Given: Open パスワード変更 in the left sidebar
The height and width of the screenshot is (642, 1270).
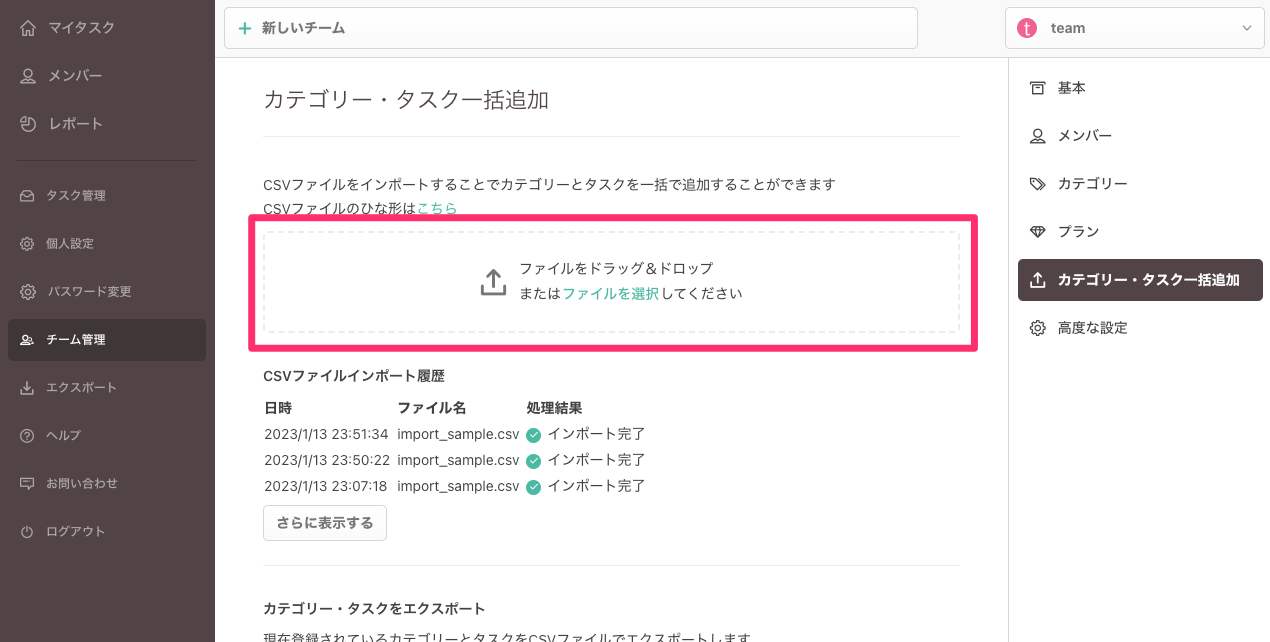Looking at the screenshot, I should click(88, 292).
